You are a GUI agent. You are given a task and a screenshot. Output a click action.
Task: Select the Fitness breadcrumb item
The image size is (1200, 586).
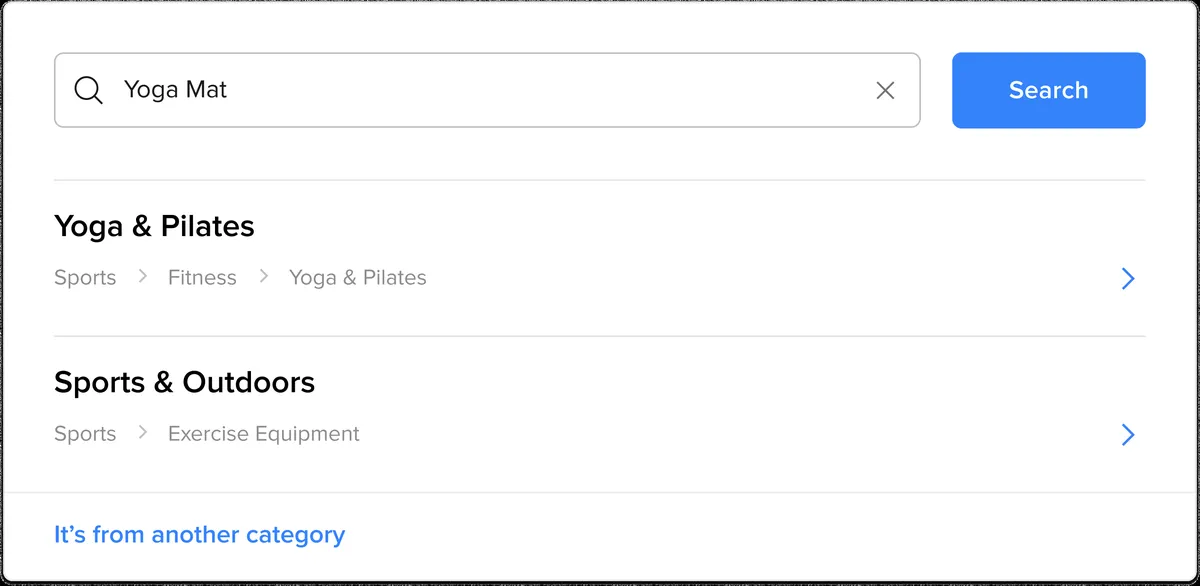point(202,278)
